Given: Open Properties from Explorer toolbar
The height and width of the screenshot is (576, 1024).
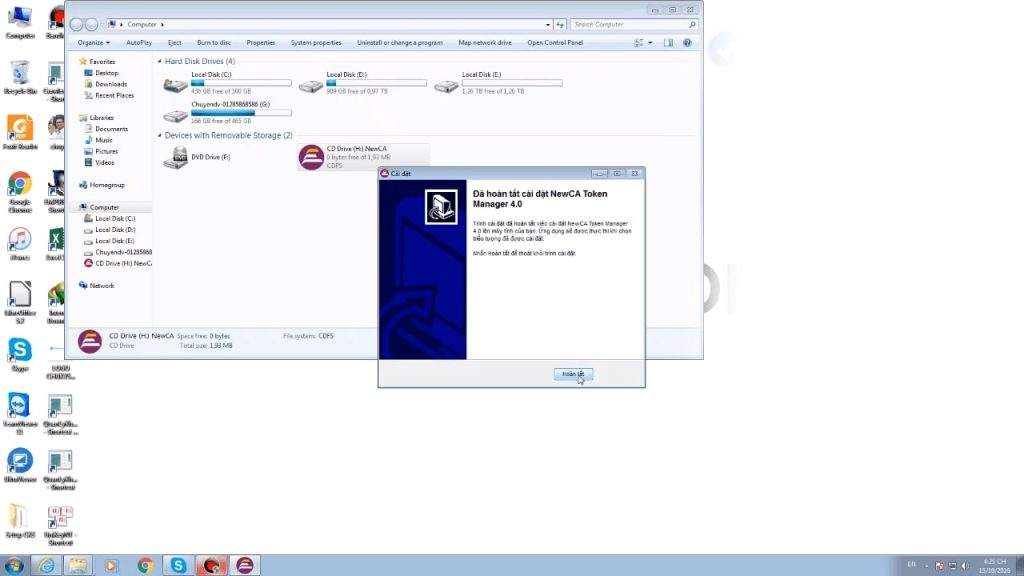Looking at the screenshot, I should tap(261, 42).
